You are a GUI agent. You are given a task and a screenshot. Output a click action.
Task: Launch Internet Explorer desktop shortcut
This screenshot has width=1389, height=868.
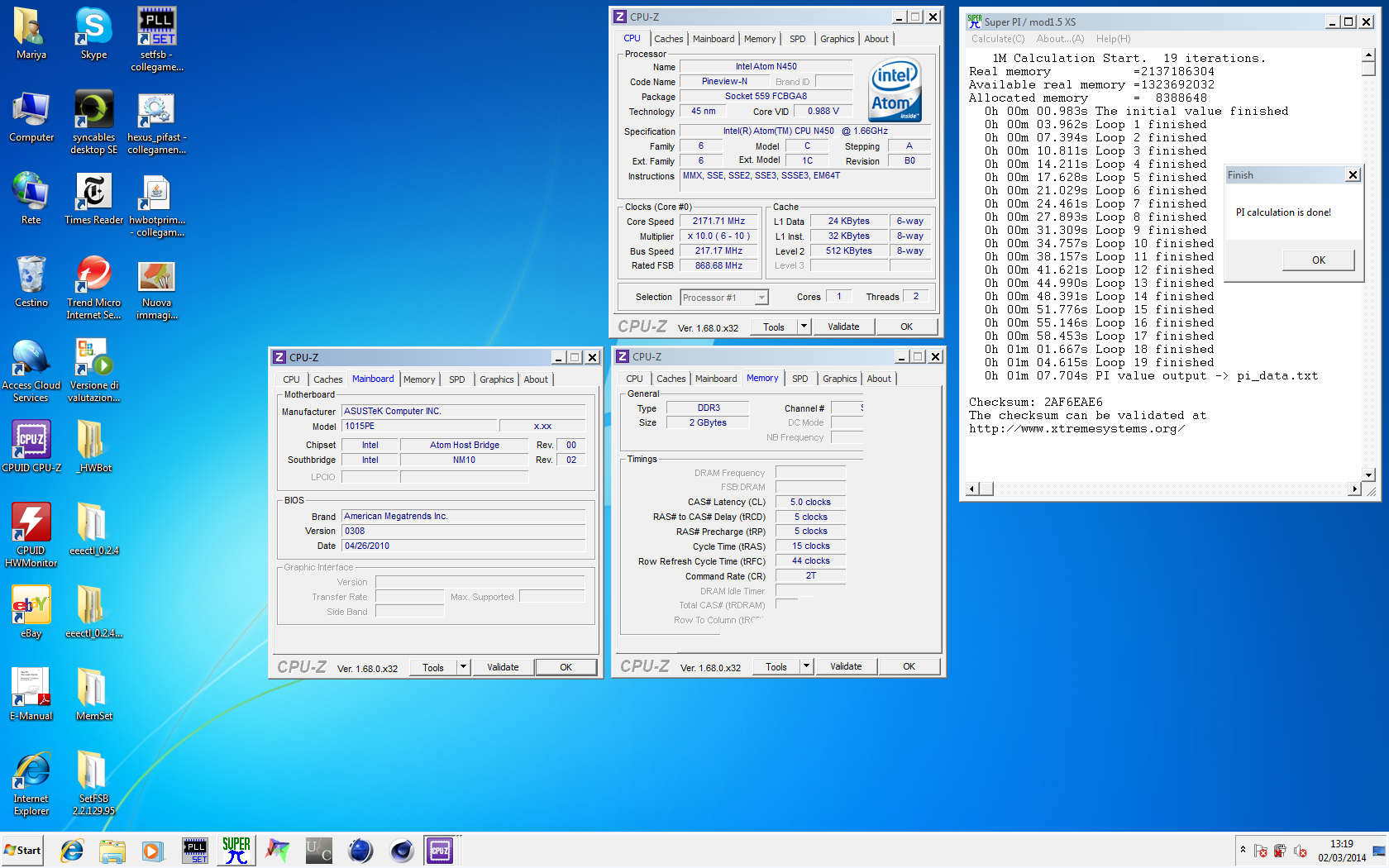(31, 783)
